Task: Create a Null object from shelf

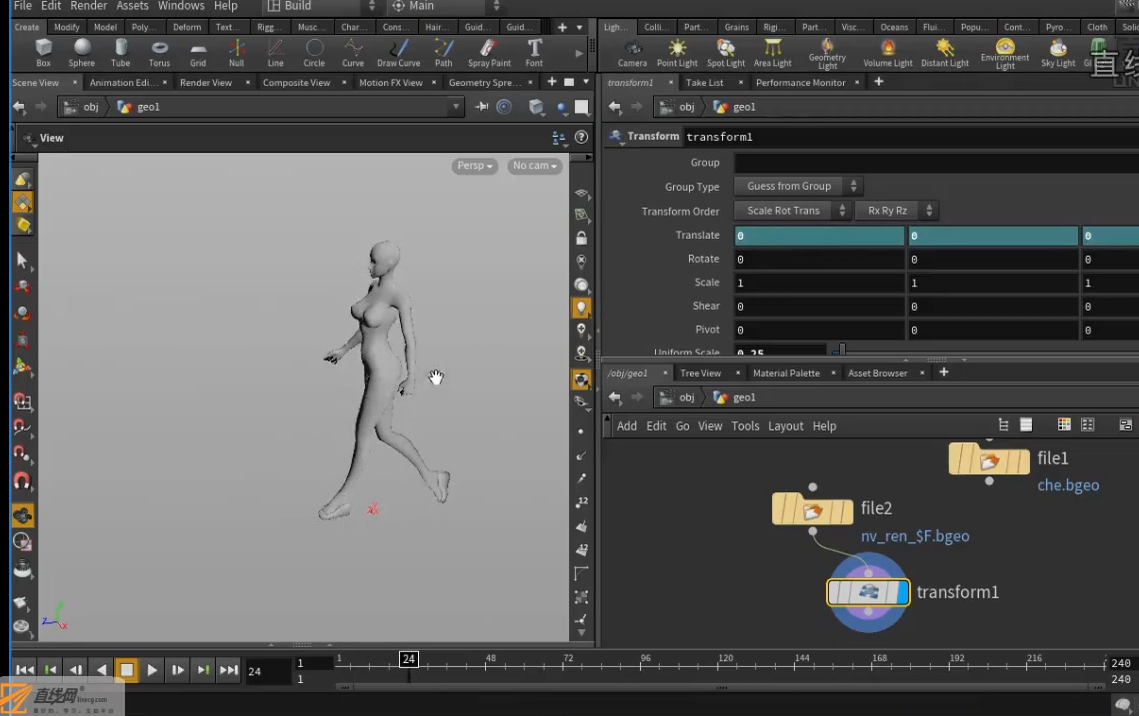Action: click(237, 53)
